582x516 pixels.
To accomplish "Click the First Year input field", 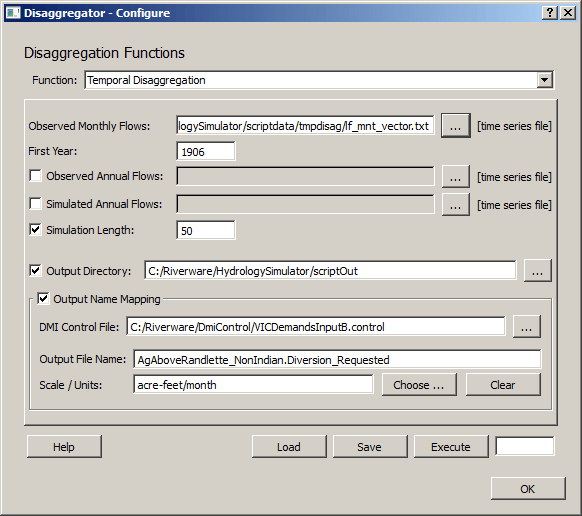I will pos(206,151).
